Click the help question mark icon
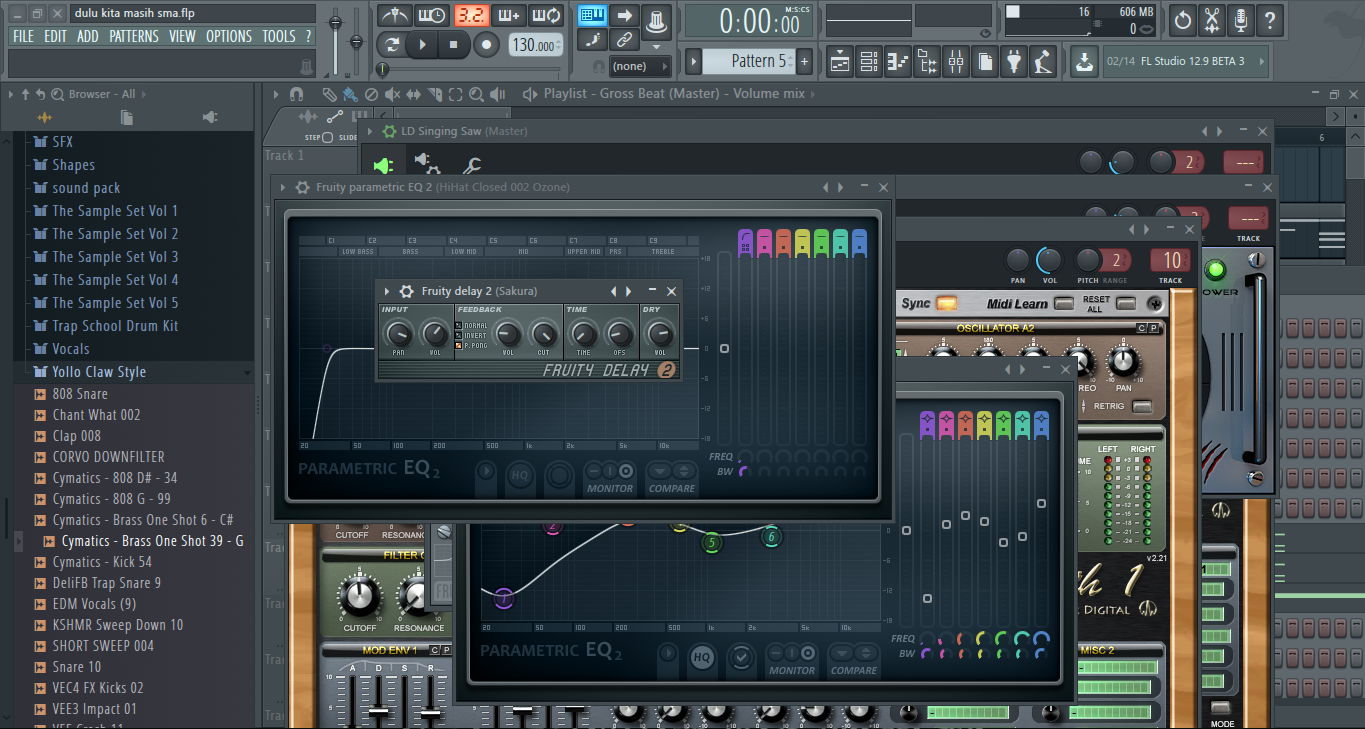 tap(1270, 20)
